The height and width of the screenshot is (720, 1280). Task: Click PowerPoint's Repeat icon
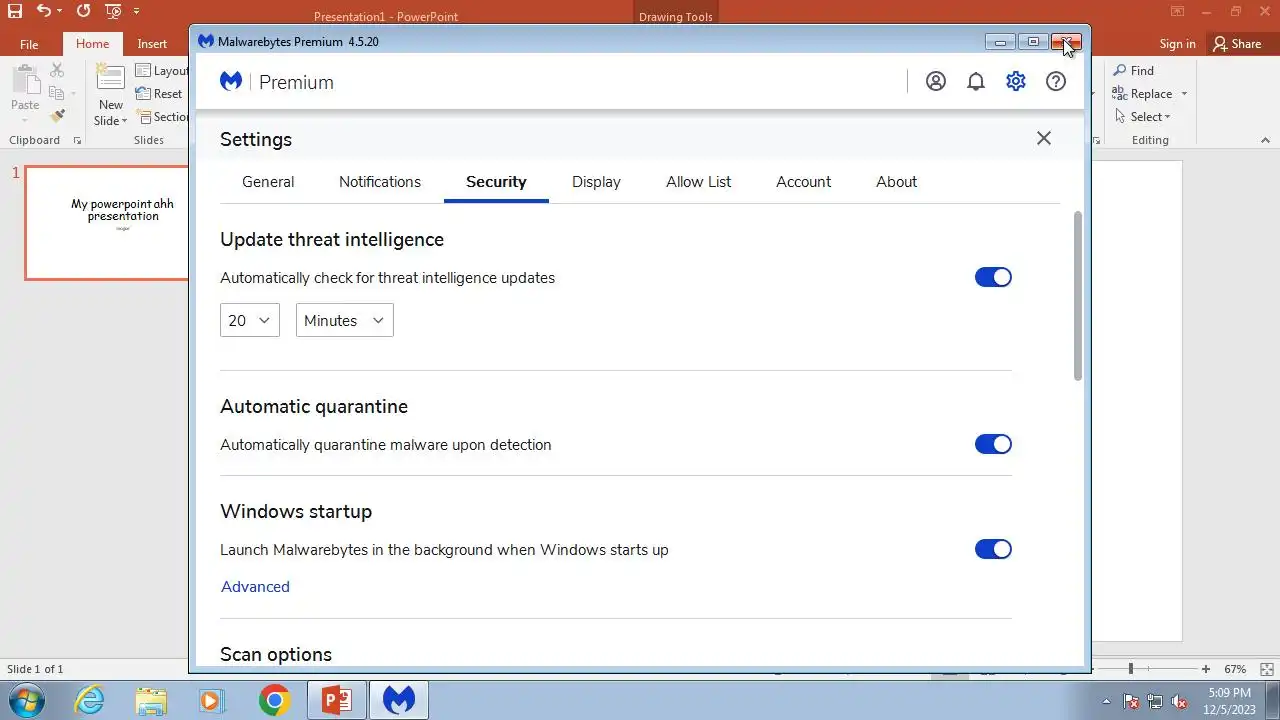click(x=83, y=12)
